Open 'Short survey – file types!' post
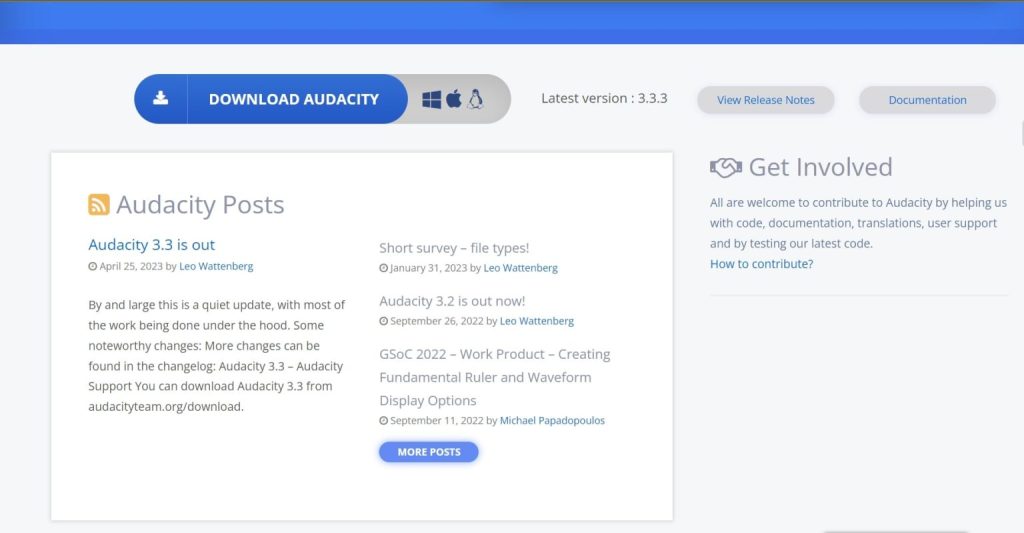Screen dimensions: 1024x533 454,248
